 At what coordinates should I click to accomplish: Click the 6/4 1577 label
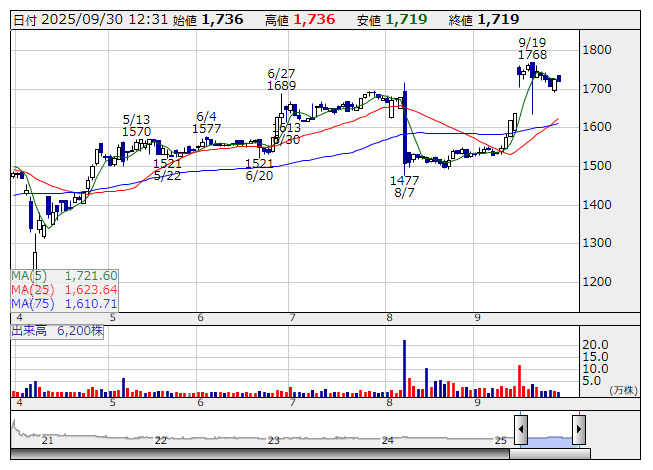207,122
